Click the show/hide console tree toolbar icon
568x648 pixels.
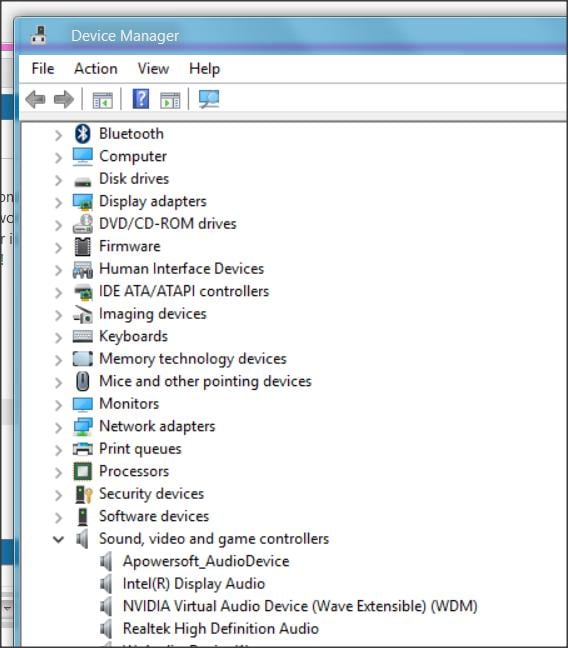(103, 100)
